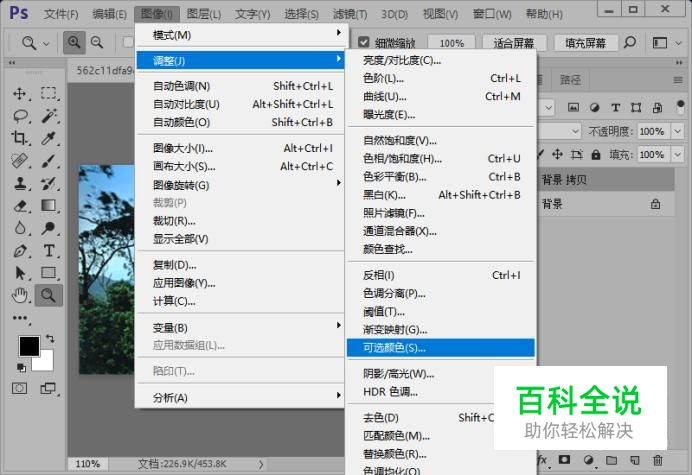Swap foreground and background colors

(50, 339)
